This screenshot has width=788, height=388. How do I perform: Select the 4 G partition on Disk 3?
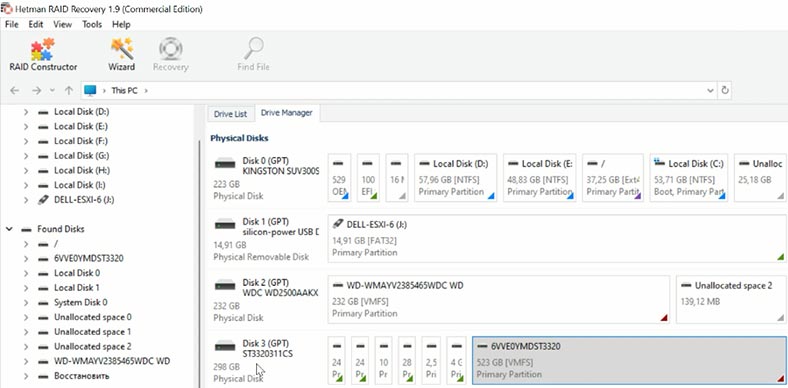pyautogui.click(x=456, y=360)
